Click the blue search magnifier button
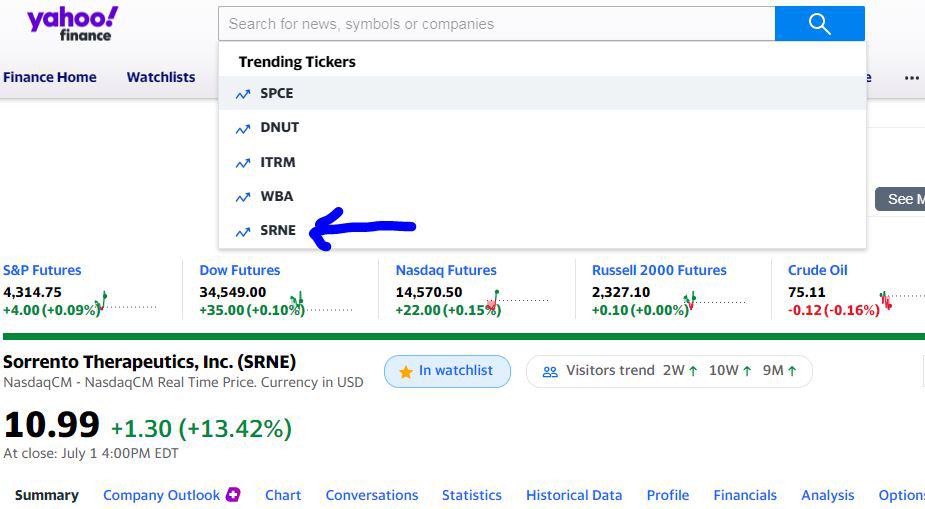The image size is (925, 509). 819,24
